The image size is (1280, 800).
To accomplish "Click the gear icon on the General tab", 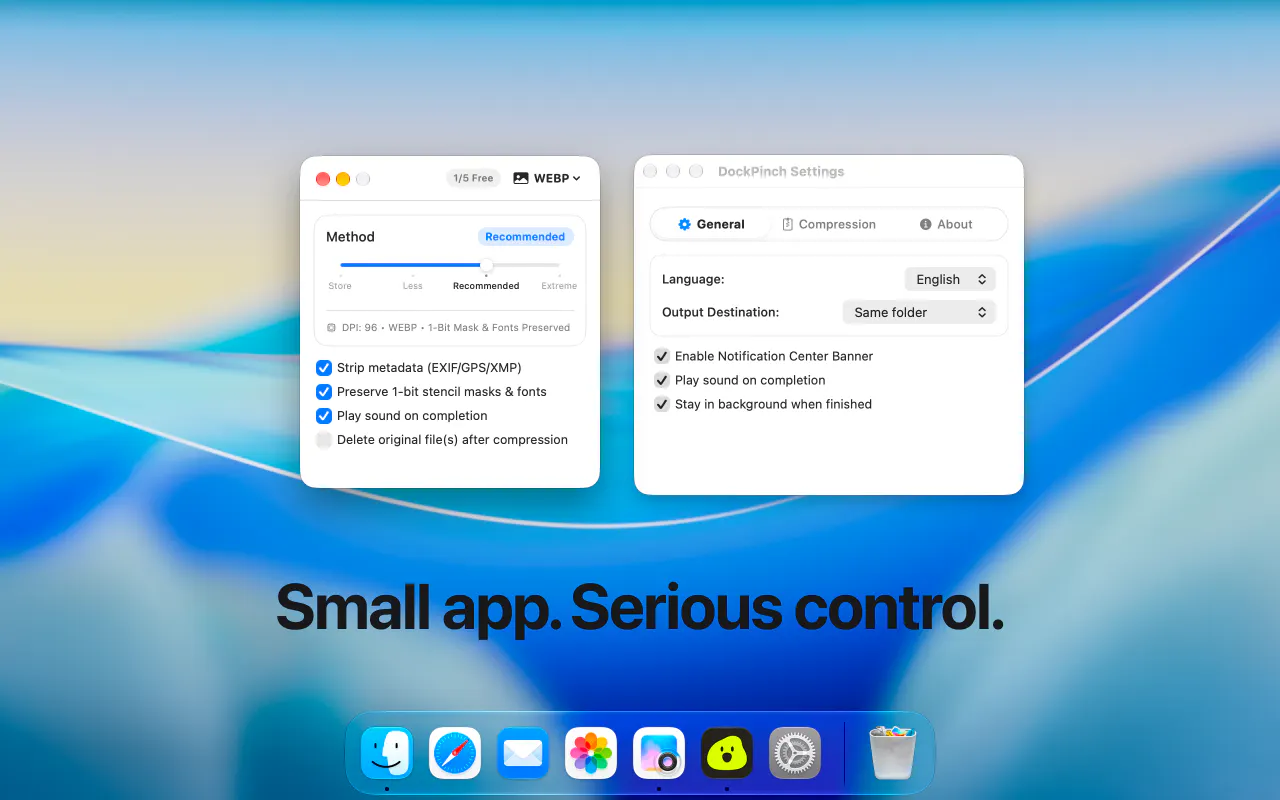I will (x=685, y=224).
